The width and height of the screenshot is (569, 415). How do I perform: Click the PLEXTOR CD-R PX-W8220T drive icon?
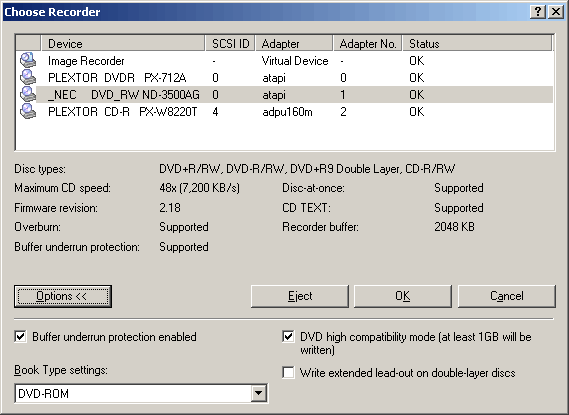pos(28,111)
